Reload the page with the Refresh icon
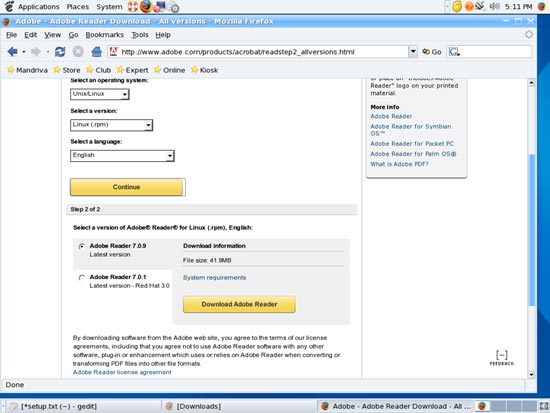Screen dimensions: 550x413 coord(60,52)
